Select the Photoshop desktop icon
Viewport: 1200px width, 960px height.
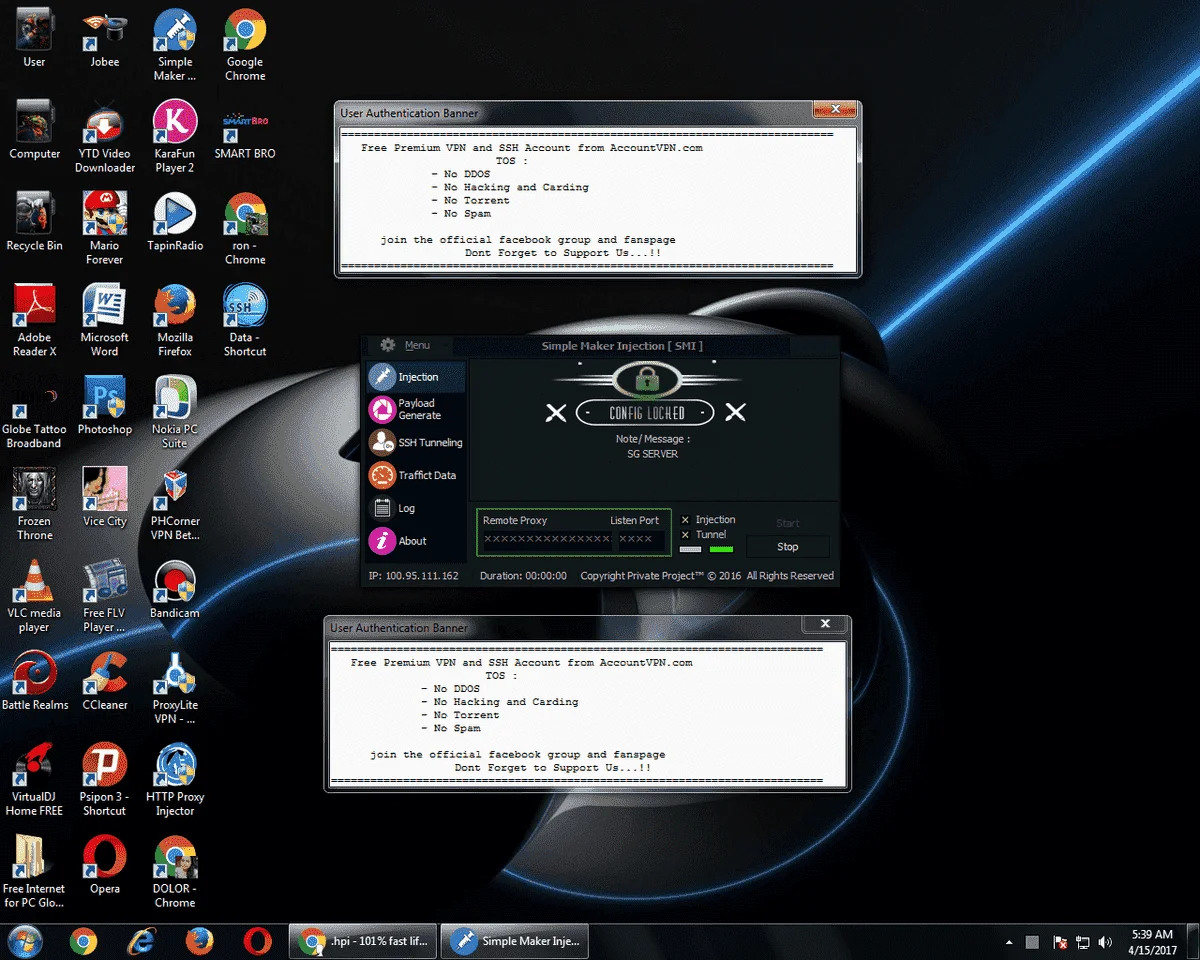(x=105, y=406)
